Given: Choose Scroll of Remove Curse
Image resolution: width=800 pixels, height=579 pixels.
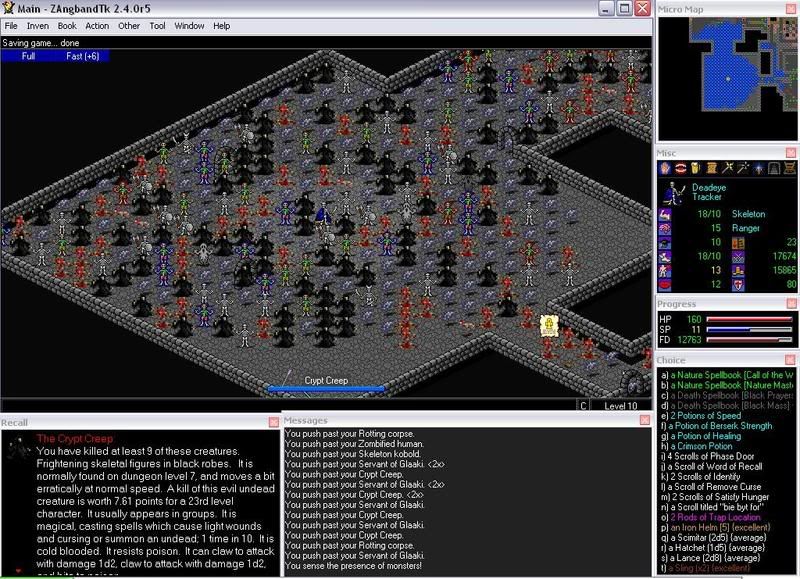Looking at the screenshot, I should (711, 487).
